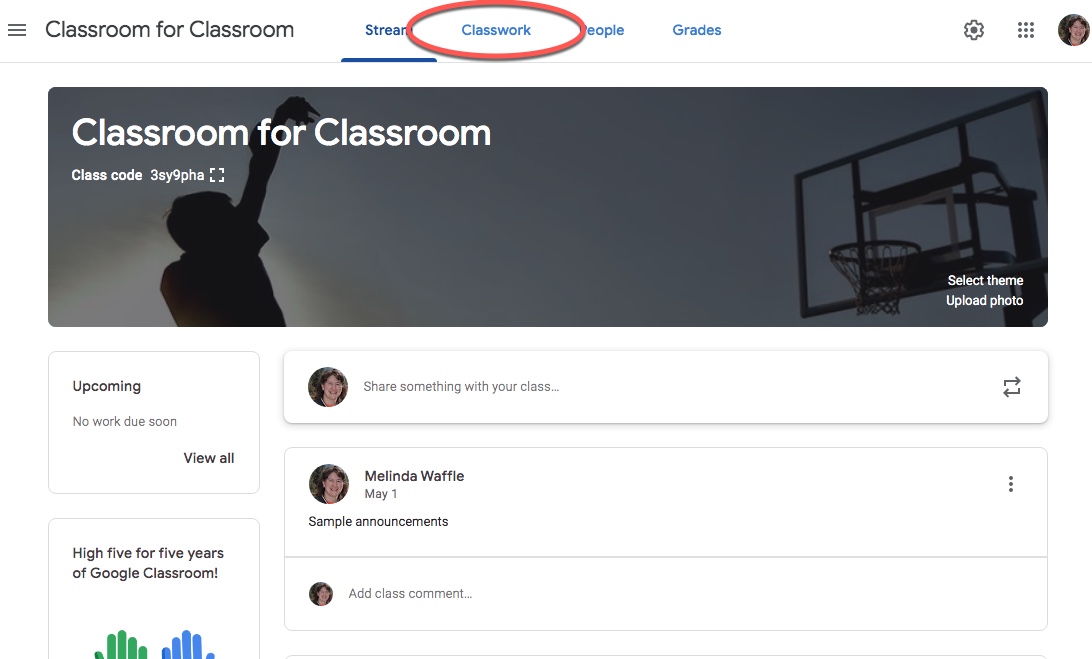Display class code in full screen

coord(217,175)
